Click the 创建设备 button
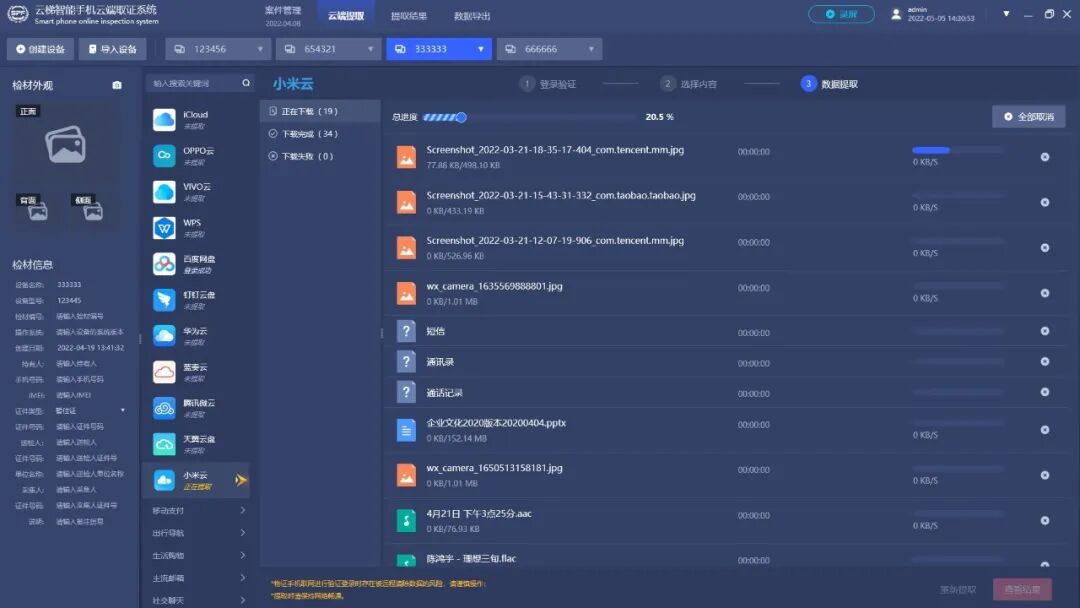This screenshot has width=1080, height=608. tap(39, 48)
